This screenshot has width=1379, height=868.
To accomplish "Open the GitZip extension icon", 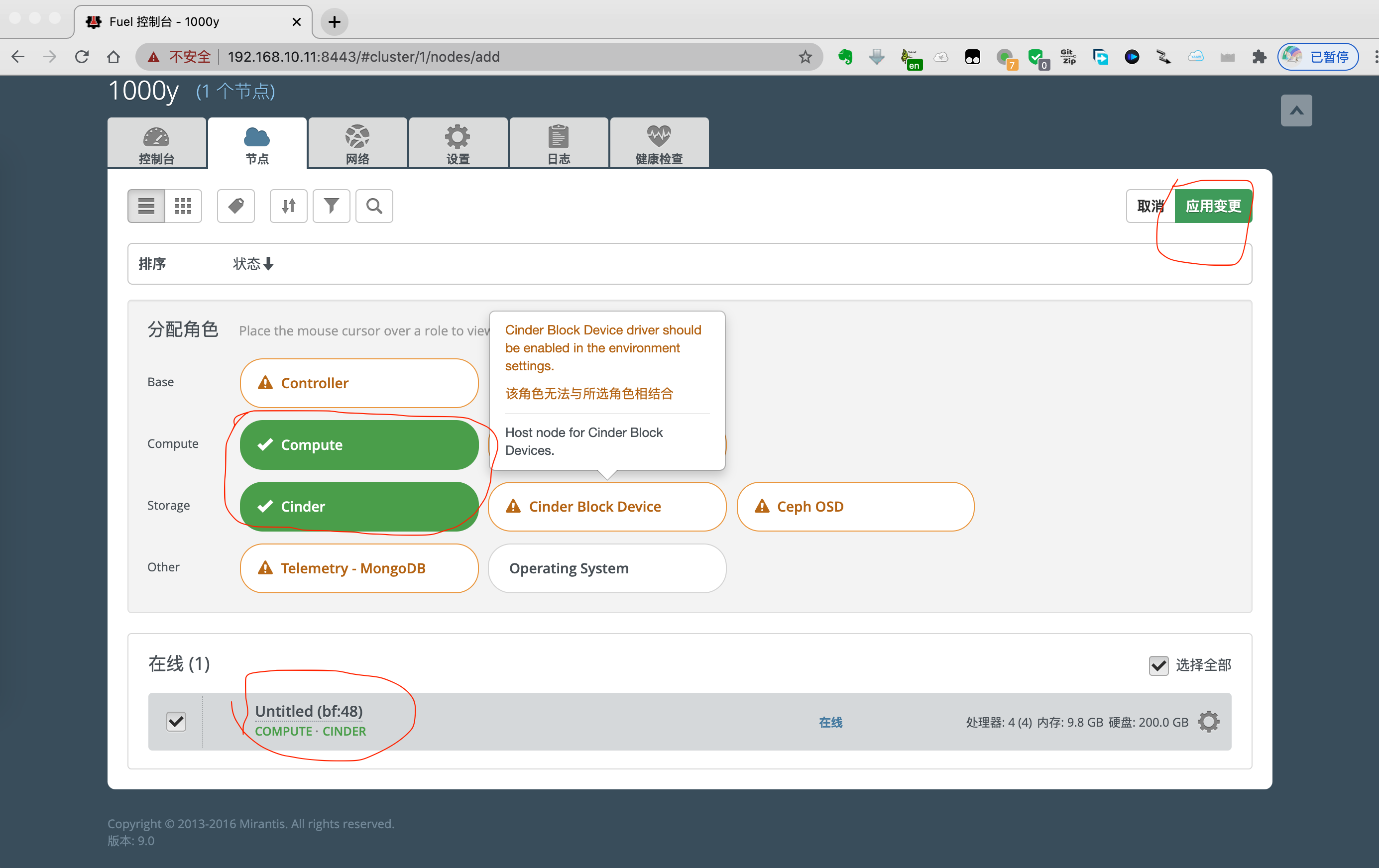I will point(1068,57).
